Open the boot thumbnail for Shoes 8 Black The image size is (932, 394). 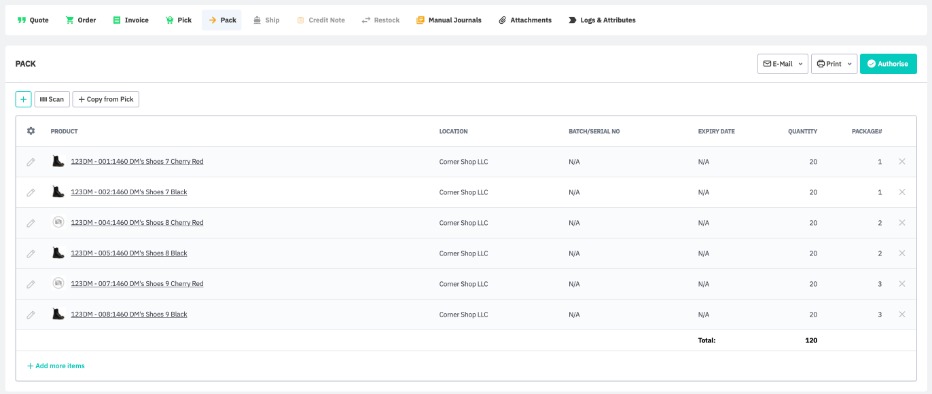(58, 253)
